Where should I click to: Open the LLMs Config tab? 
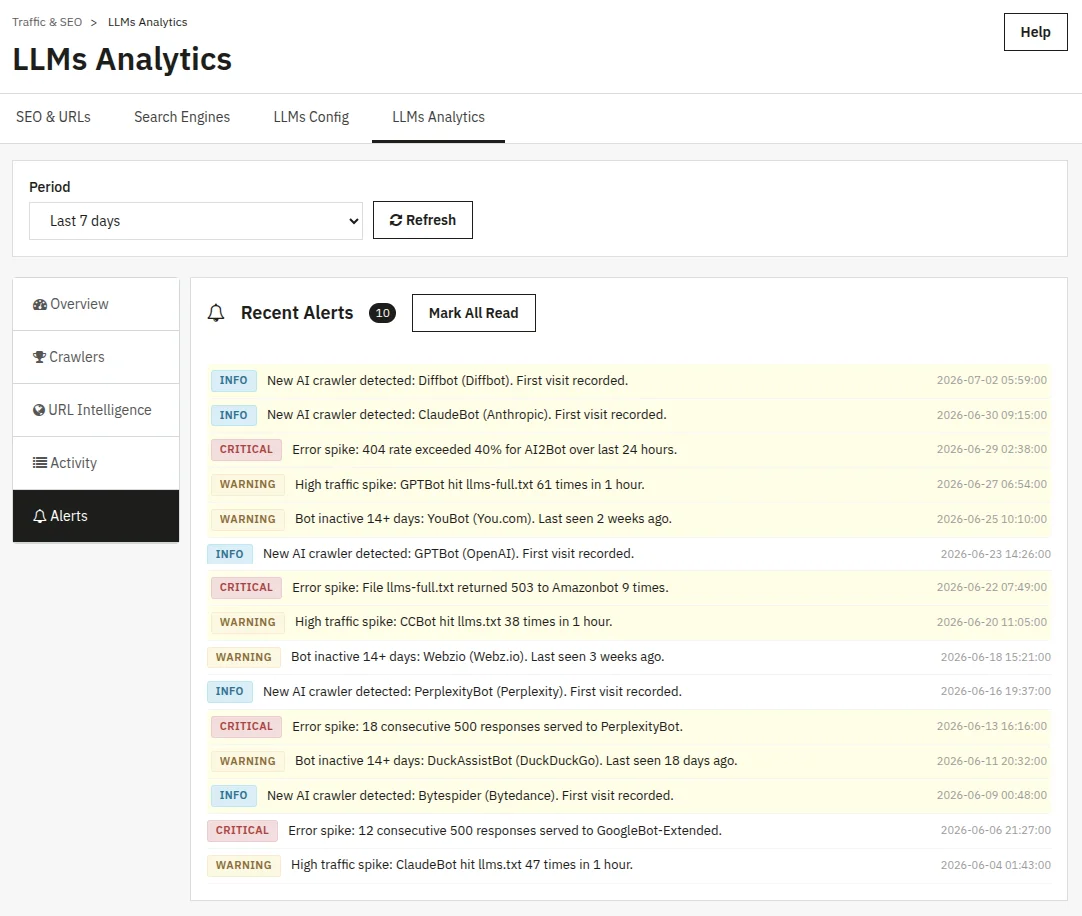[x=311, y=117]
